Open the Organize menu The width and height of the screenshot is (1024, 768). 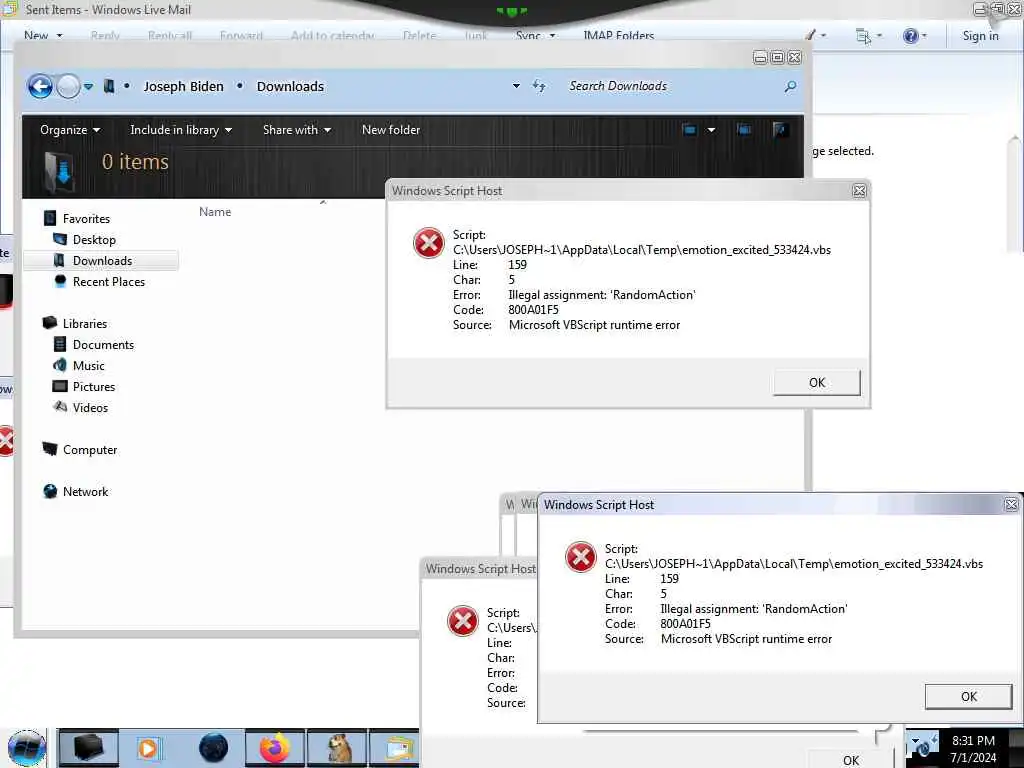pyautogui.click(x=70, y=130)
